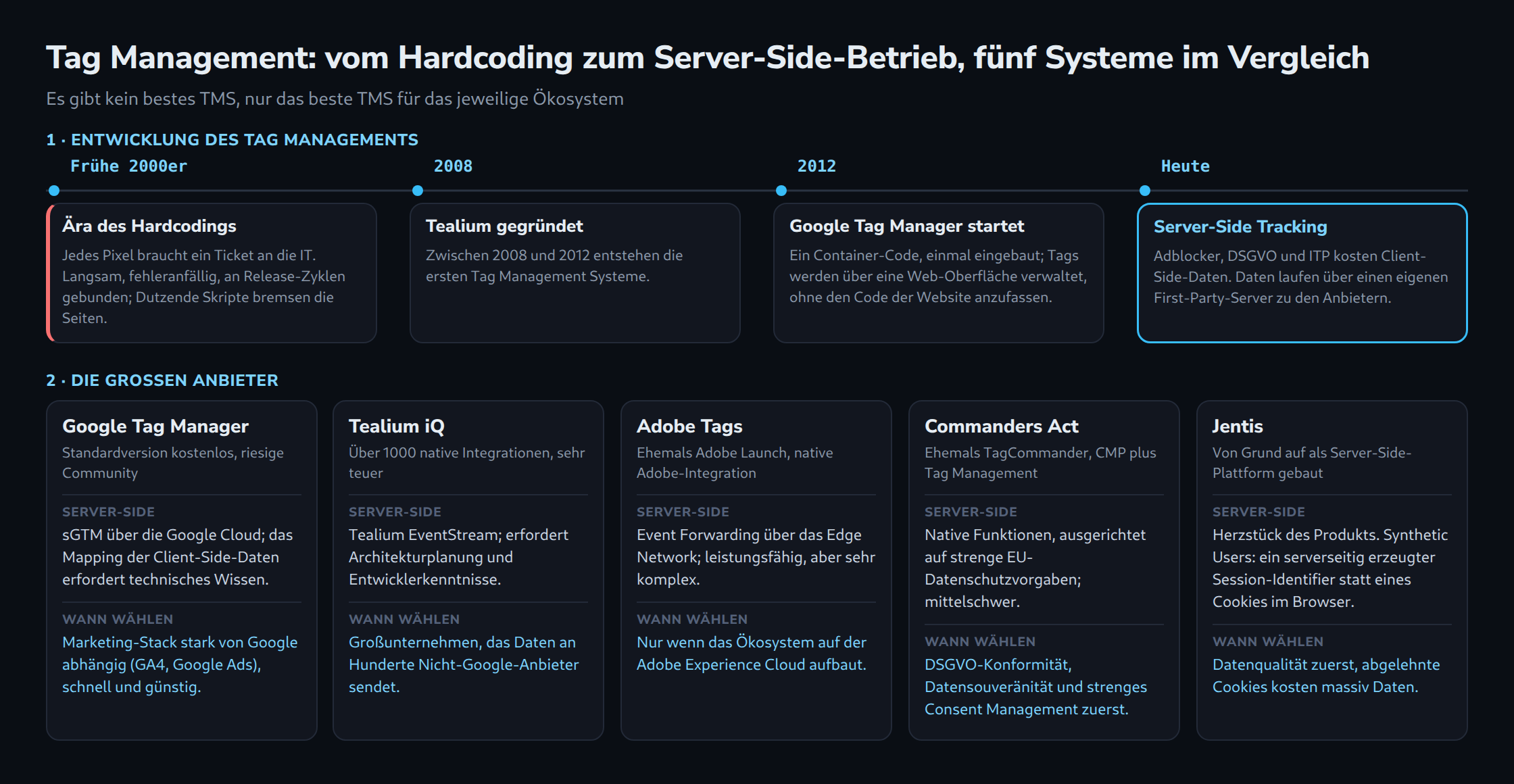This screenshot has width=1514, height=784.
Task: Click 'Jedes Pixel braucht ein Ticket an die IT' text
Action: tap(189, 255)
